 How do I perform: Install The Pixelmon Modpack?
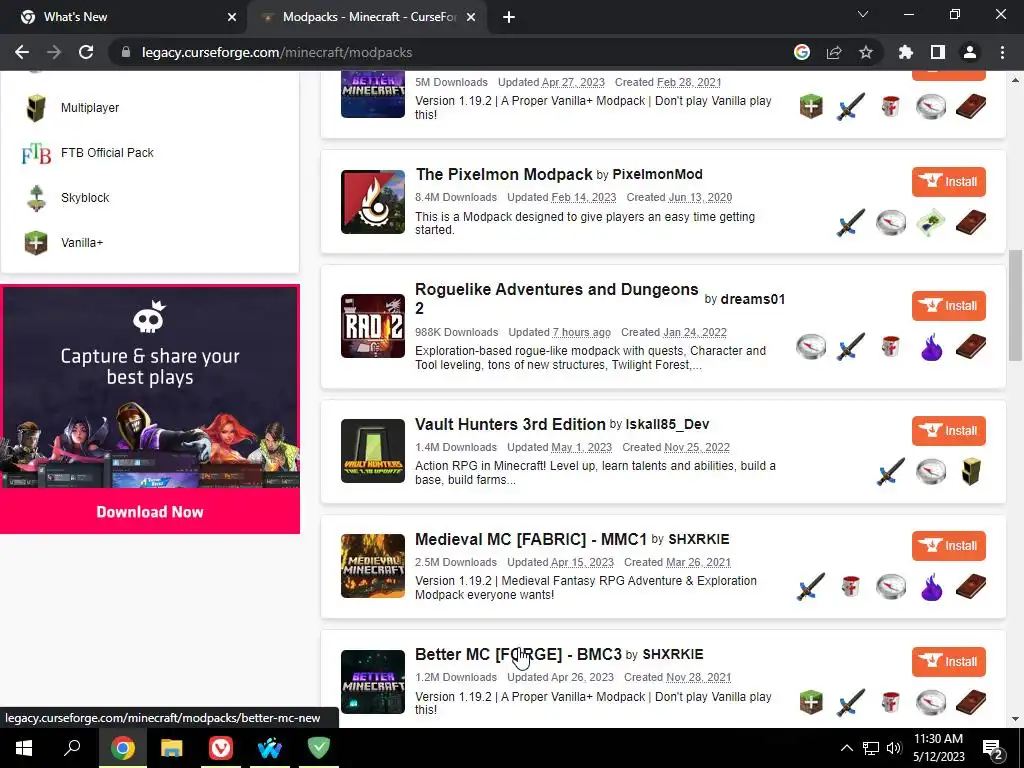[x=948, y=182]
